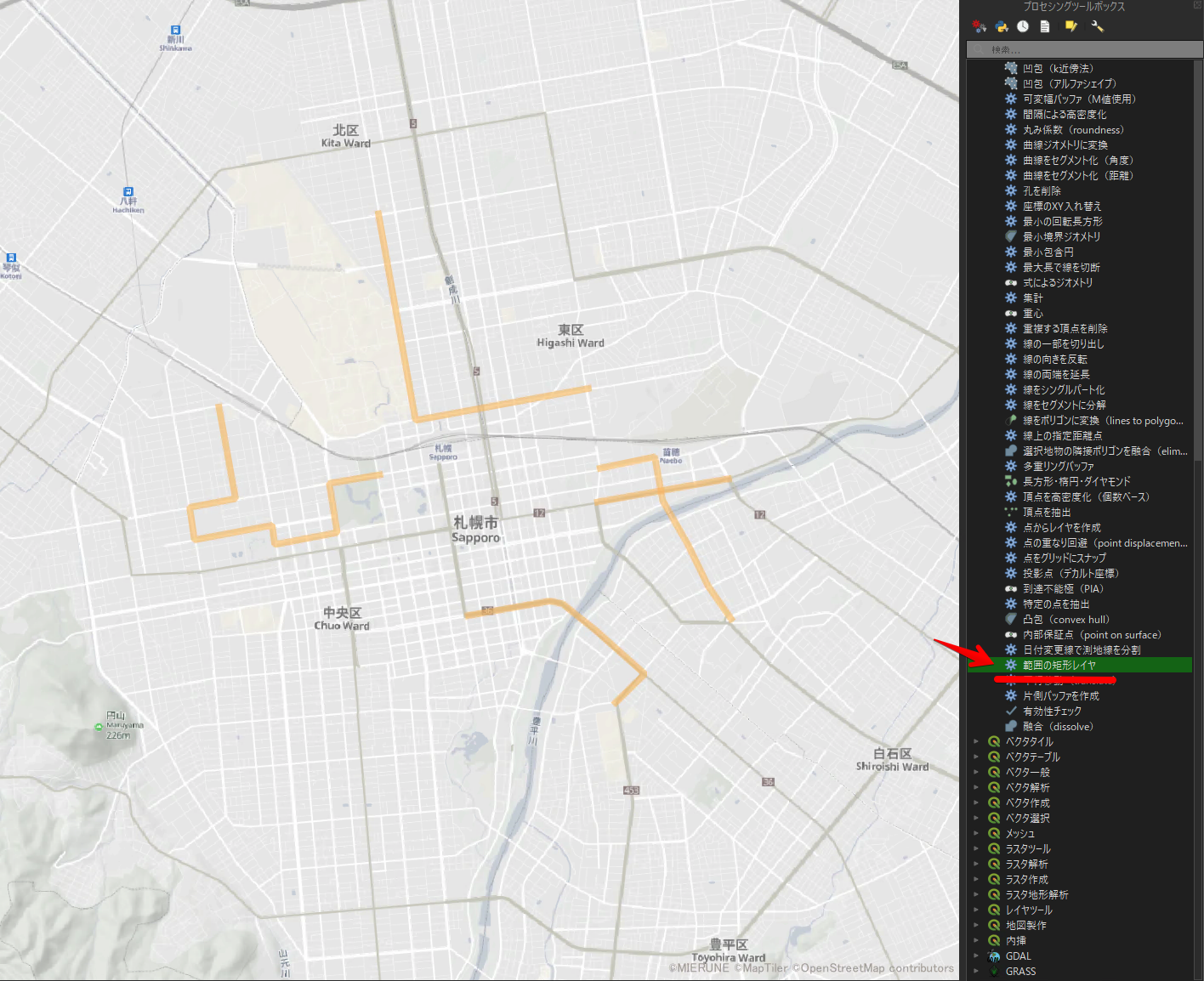This screenshot has width=1204, height=981.
Task: Select 線の向きを反転
Action: [x=1055, y=359]
